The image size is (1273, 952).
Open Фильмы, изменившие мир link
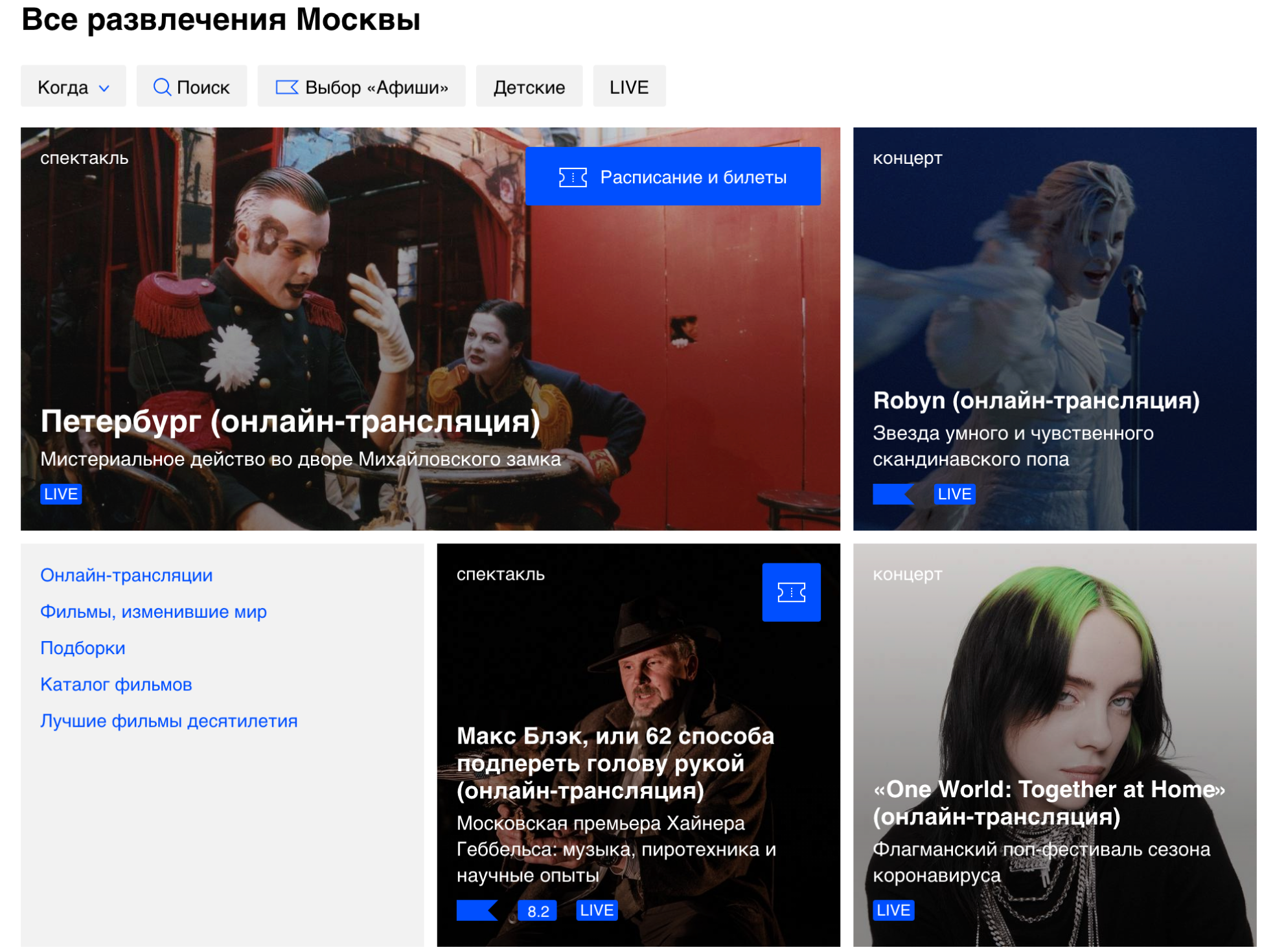(x=154, y=611)
